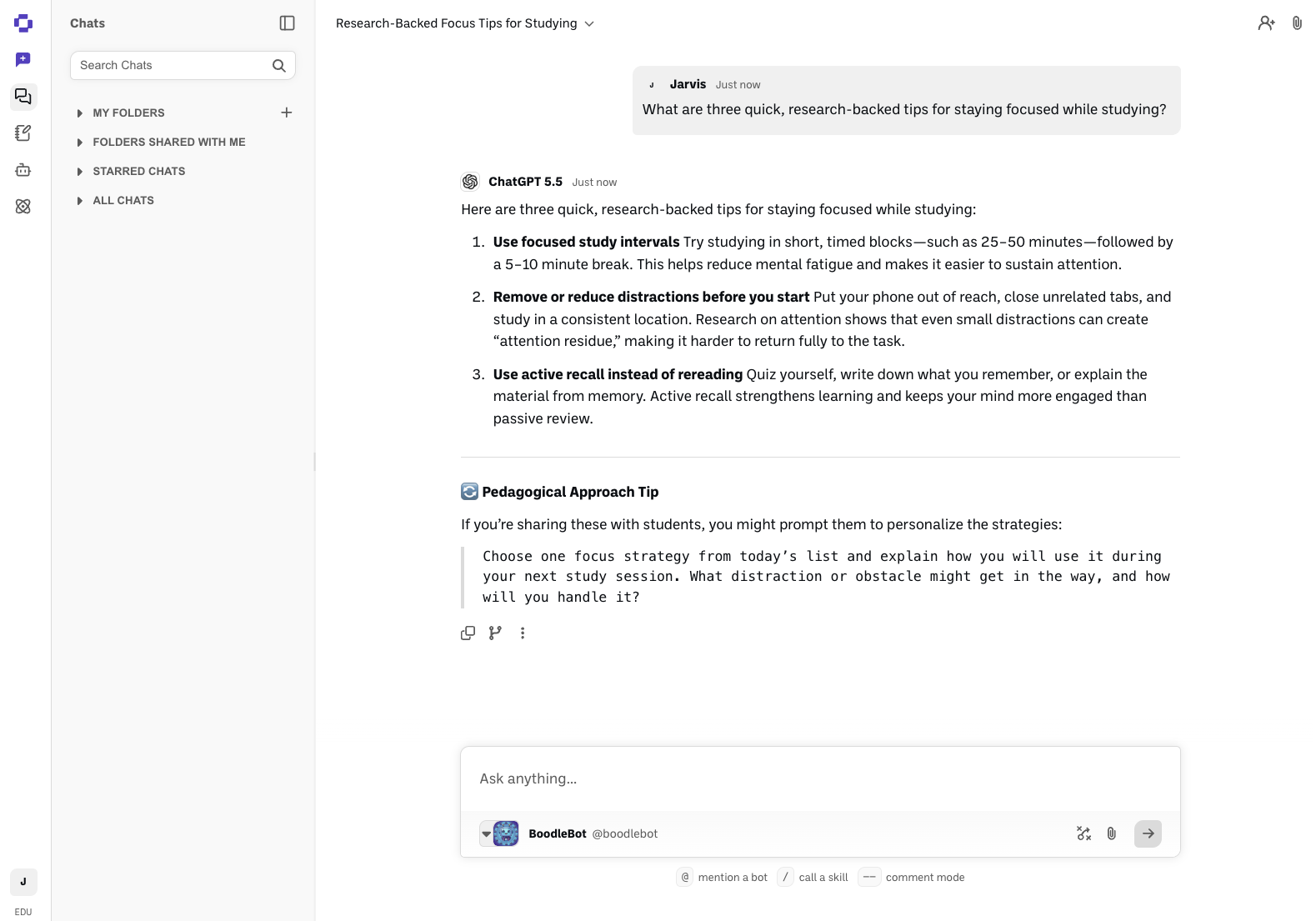Open the bot selector dropdown arrow
This screenshot has height=921, width=1316.
click(x=487, y=834)
